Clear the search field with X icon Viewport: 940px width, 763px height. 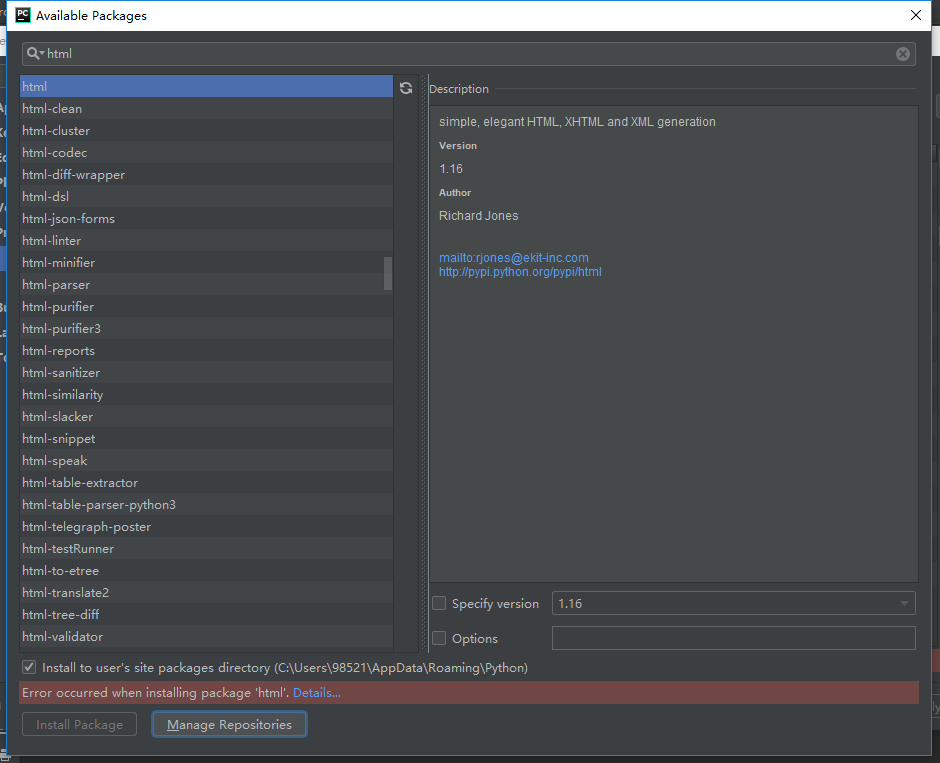pyautogui.click(x=902, y=54)
